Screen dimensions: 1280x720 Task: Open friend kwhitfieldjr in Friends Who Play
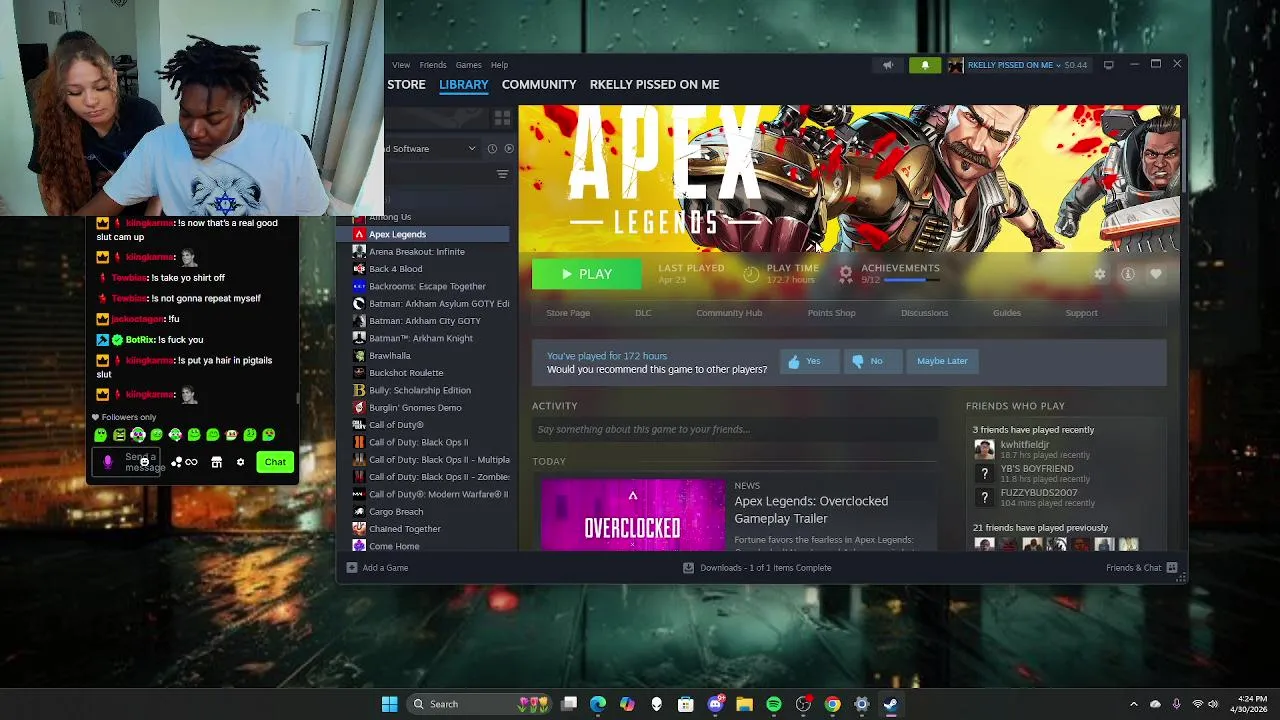click(1024, 445)
